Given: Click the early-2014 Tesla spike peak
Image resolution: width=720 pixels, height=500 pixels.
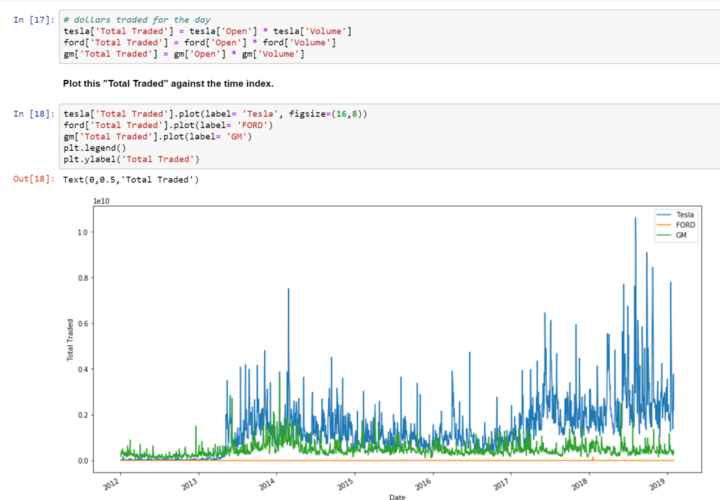Looking at the screenshot, I should [288, 290].
